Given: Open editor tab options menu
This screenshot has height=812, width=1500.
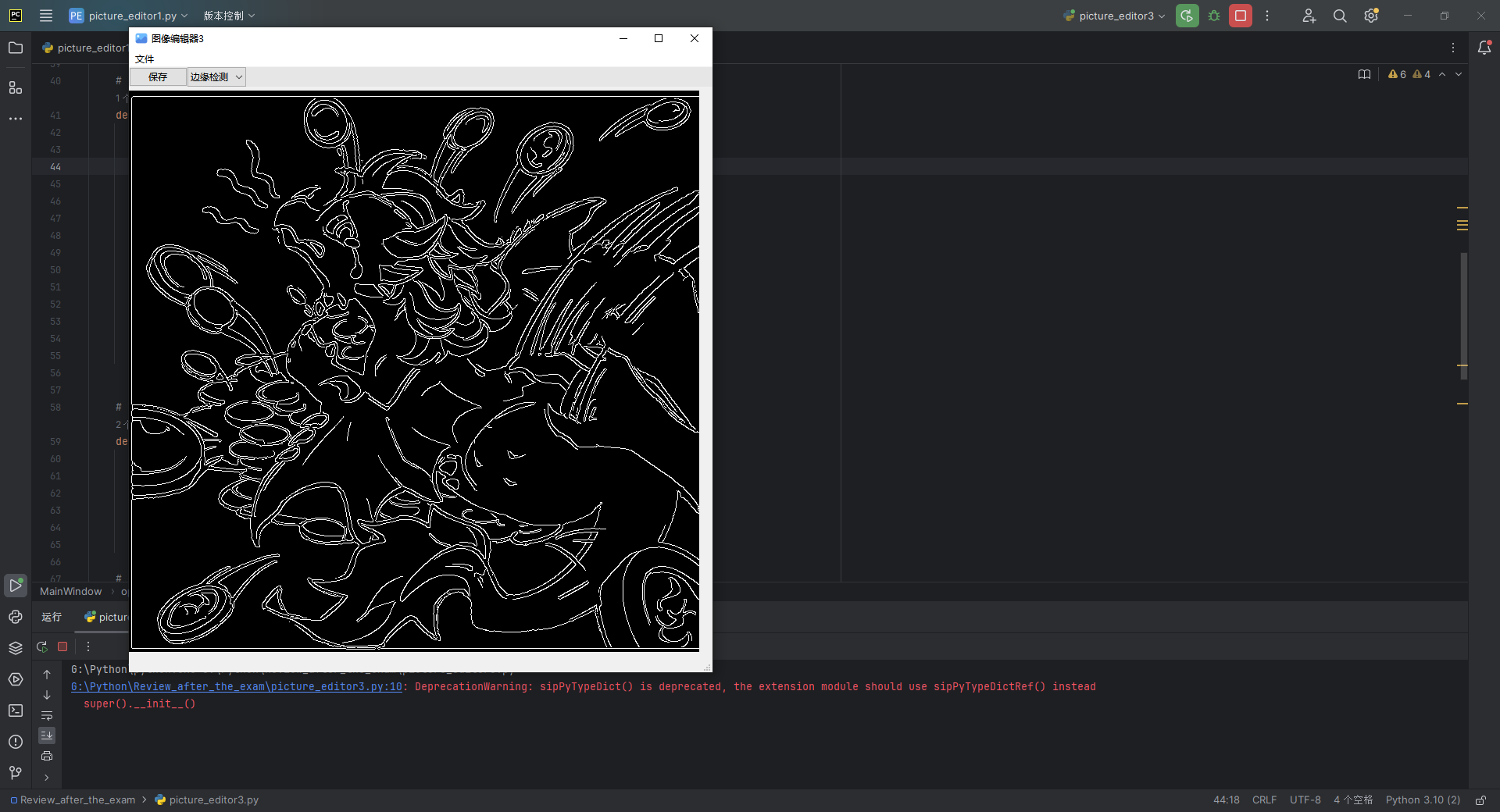Looking at the screenshot, I should 1453,48.
